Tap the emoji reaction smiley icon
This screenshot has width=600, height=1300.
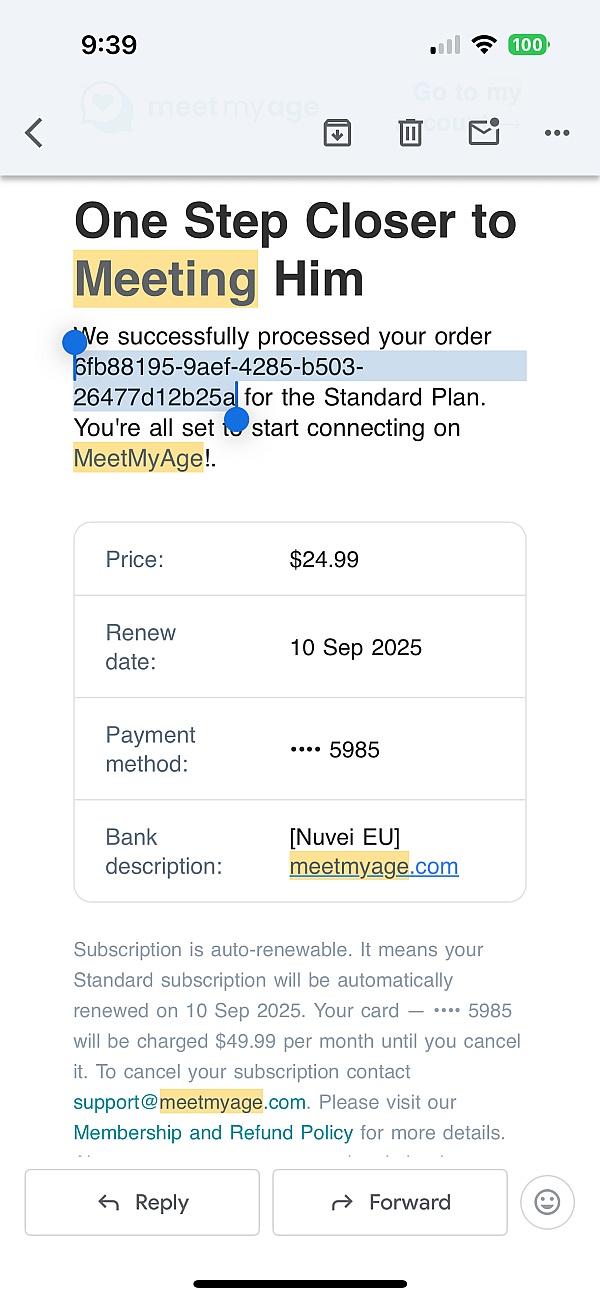tap(547, 1202)
